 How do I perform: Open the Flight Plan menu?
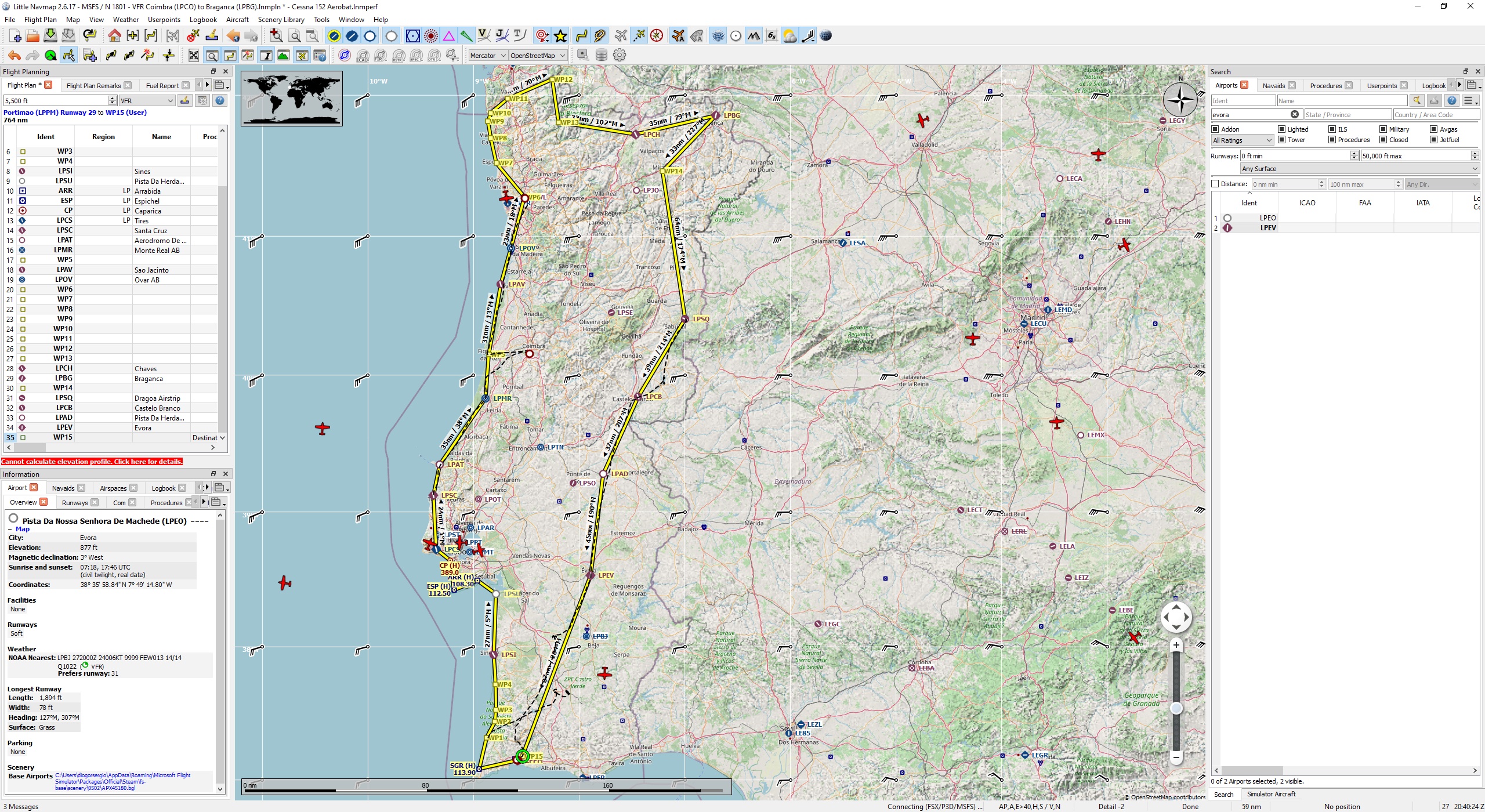pos(40,19)
